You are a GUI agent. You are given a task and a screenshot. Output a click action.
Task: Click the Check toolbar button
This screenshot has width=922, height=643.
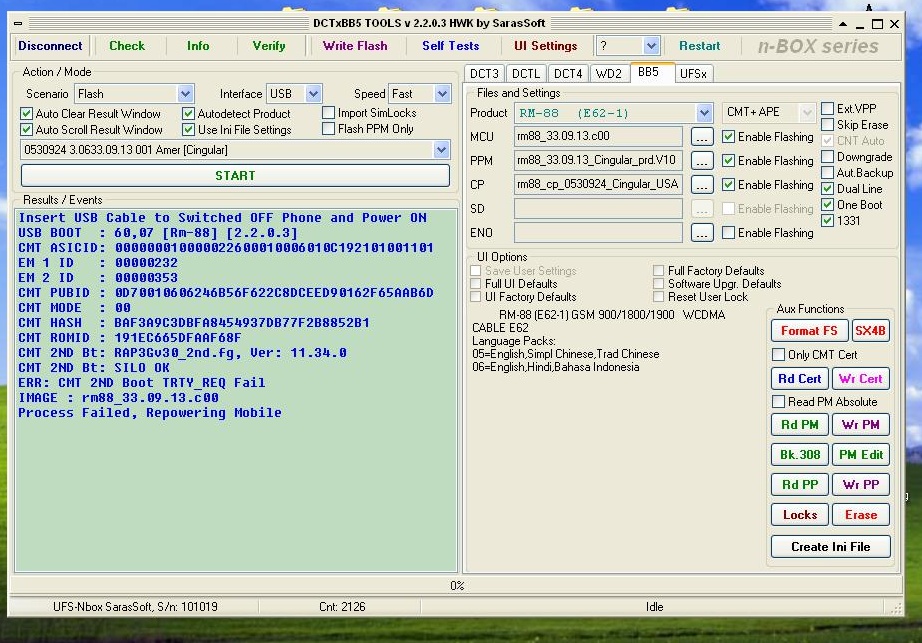point(127,46)
